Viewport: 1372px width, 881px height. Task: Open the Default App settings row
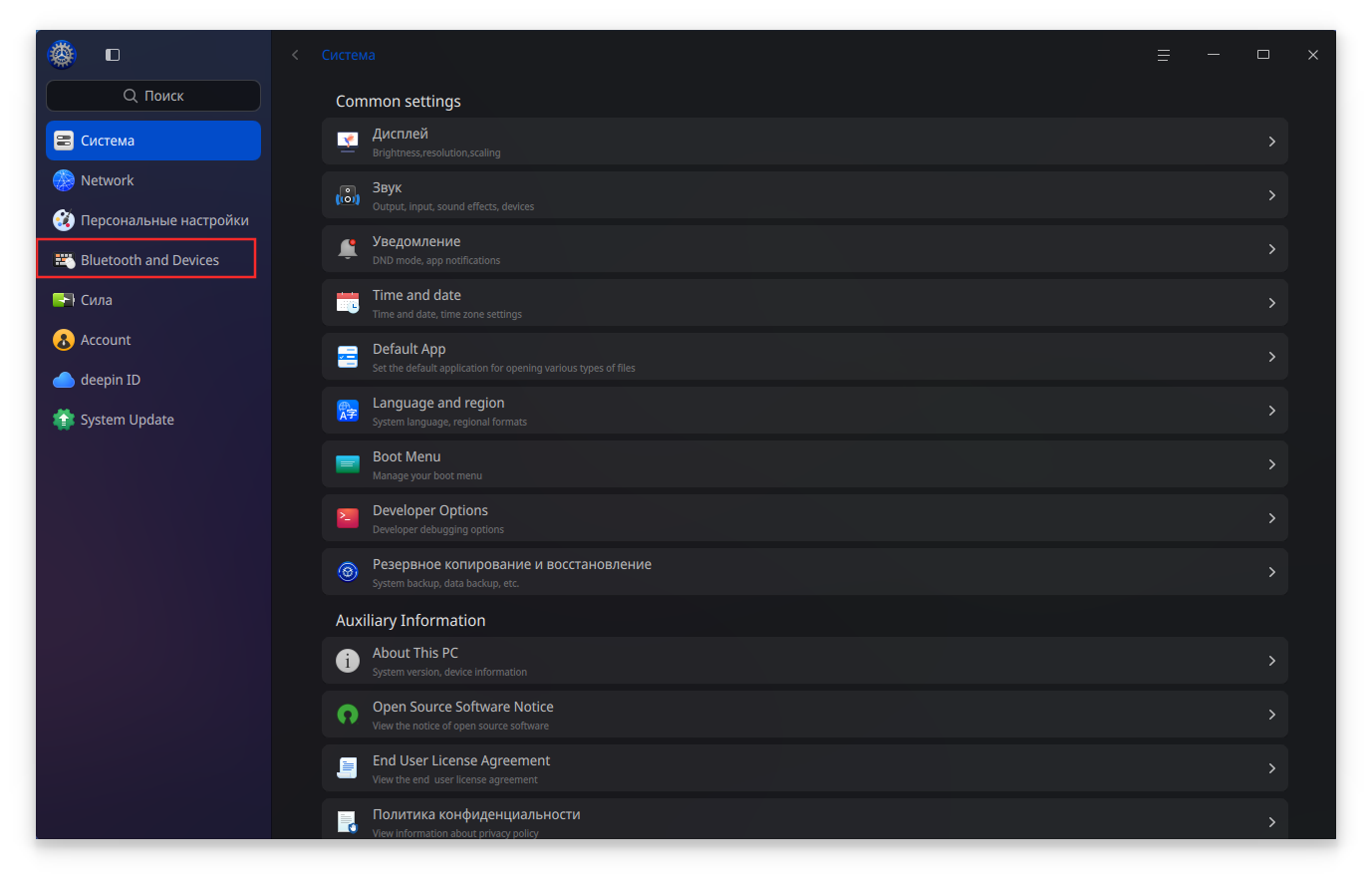coord(805,357)
